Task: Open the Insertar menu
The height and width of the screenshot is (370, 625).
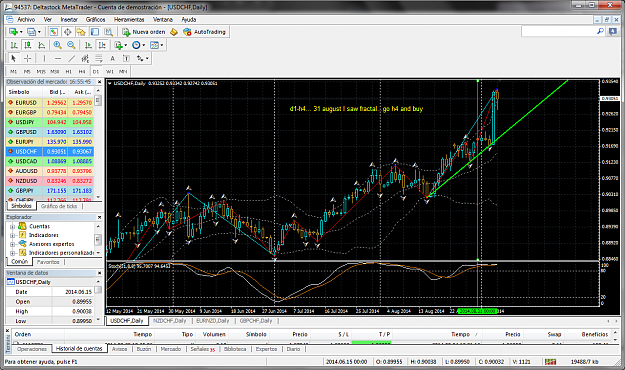Action: pyautogui.click(x=69, y=19)
